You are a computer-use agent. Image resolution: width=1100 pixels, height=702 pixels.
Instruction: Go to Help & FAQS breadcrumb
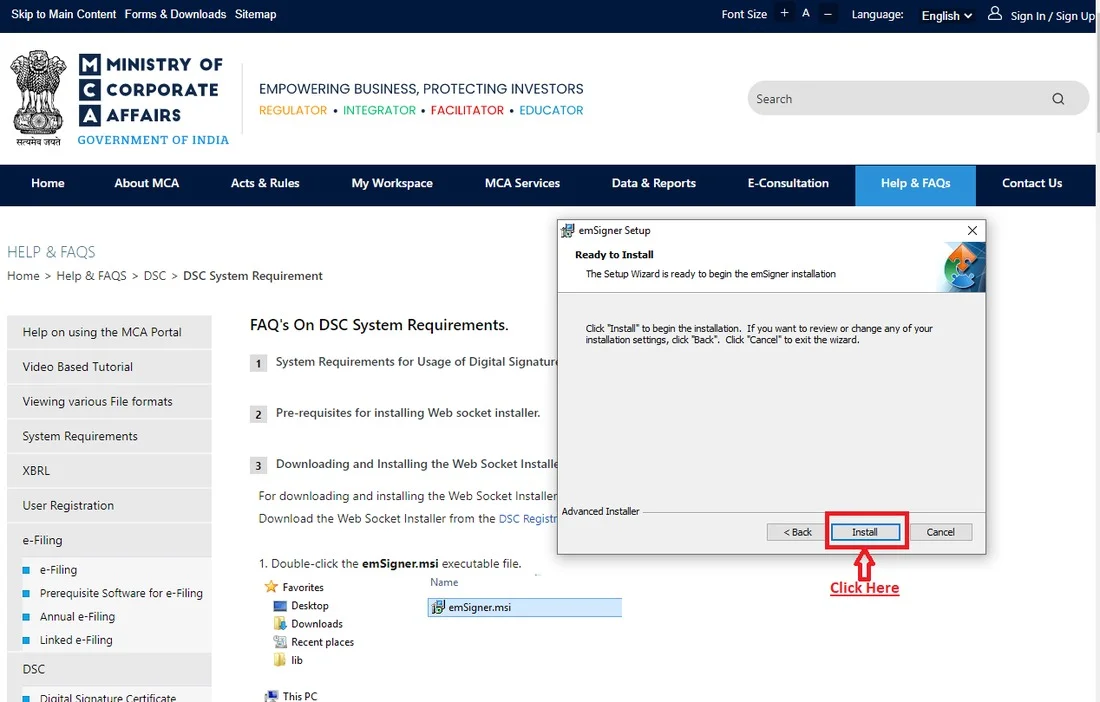pos(91,276)
